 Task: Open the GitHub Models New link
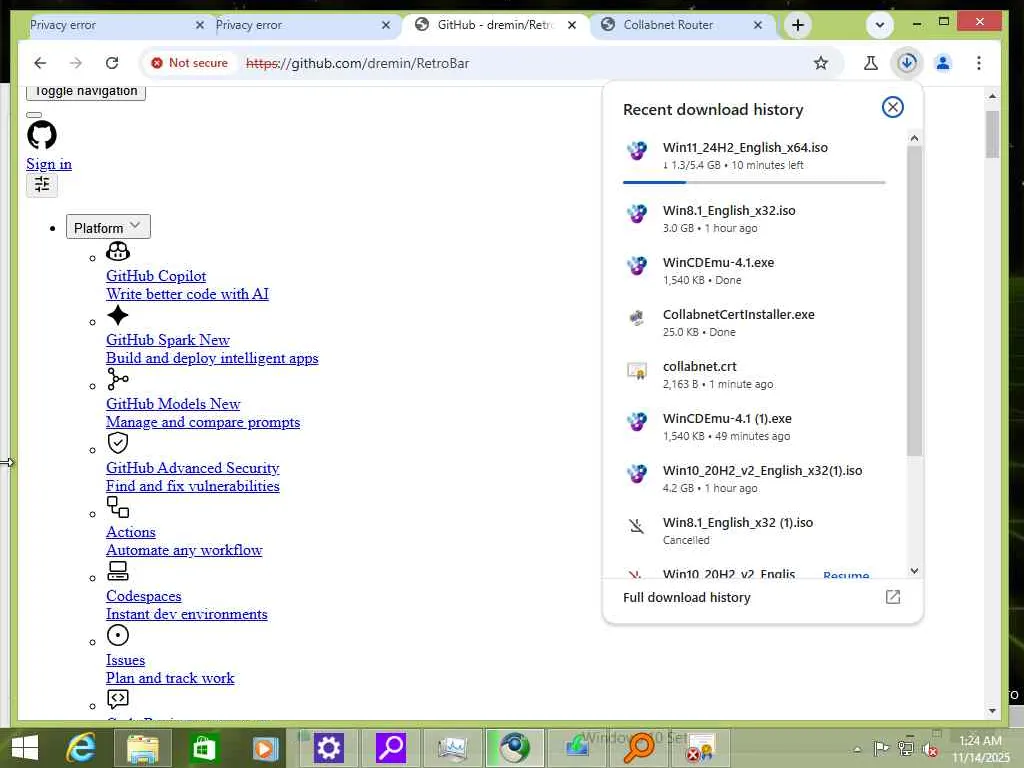click(x=173, y=404)
